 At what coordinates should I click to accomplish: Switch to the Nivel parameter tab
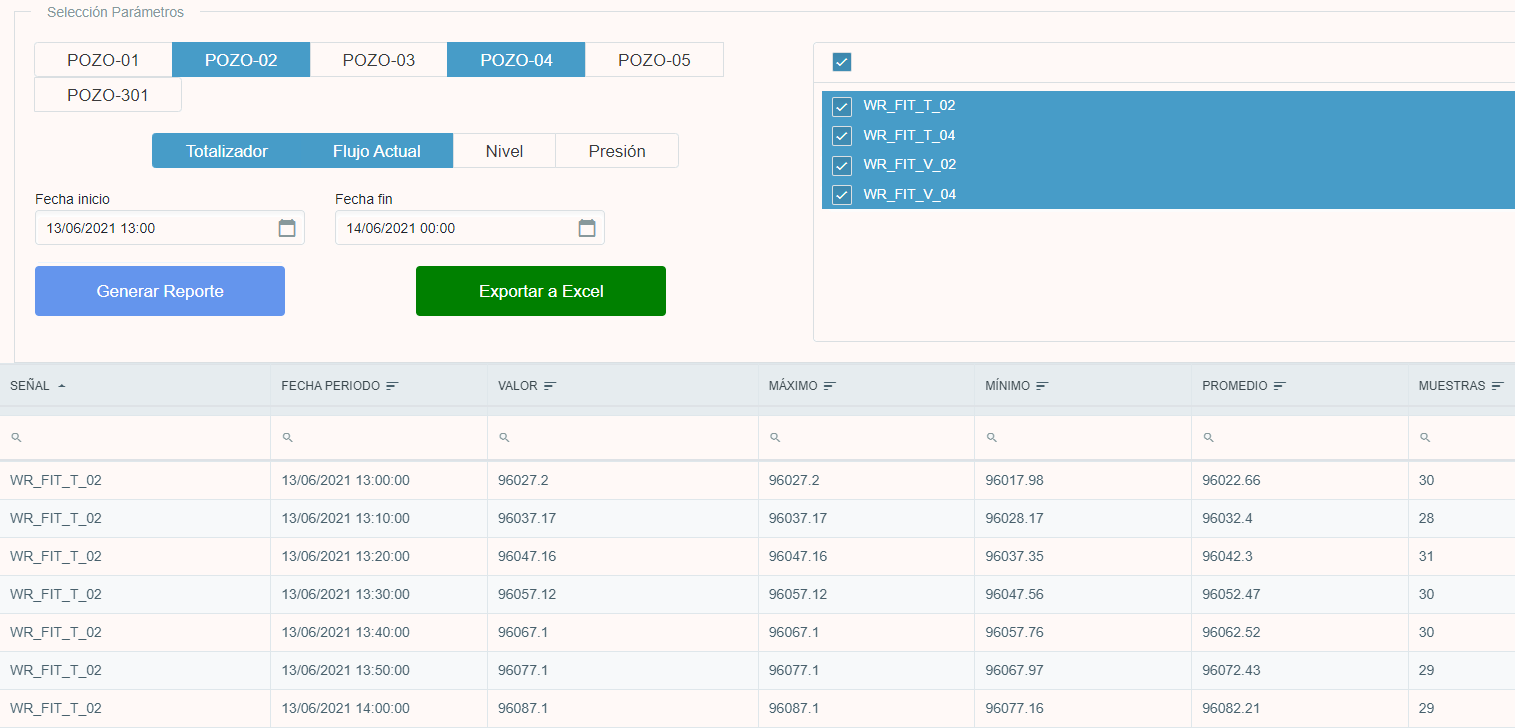pyautogui.click(x=504, y=151)
